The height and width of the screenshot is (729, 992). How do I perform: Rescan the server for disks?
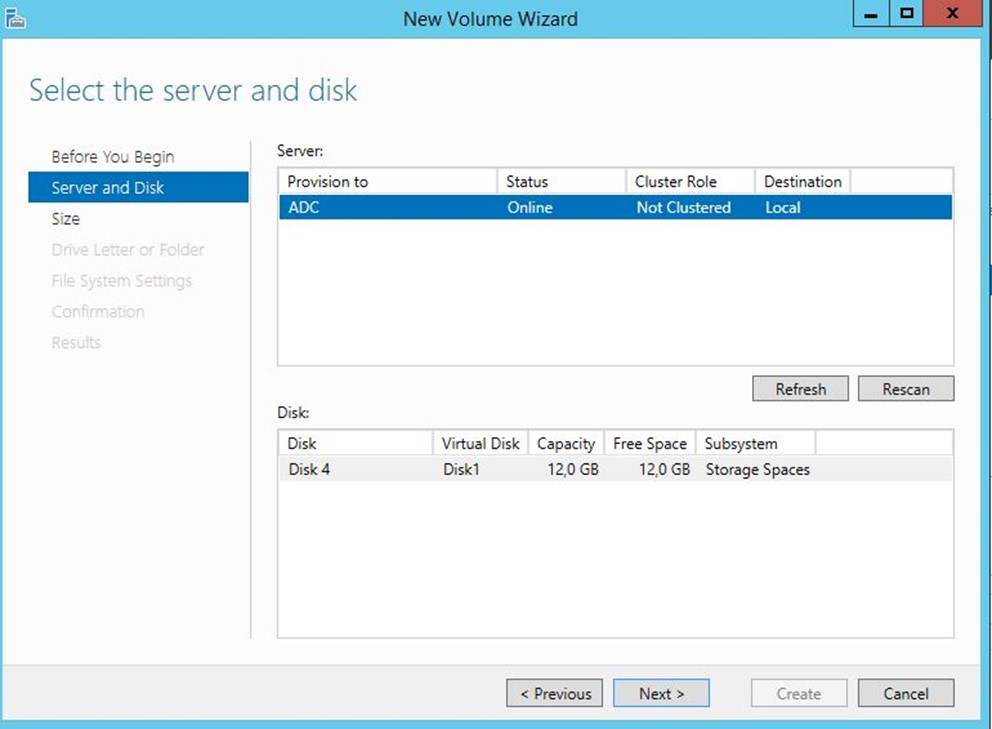[x=906, y=389]
